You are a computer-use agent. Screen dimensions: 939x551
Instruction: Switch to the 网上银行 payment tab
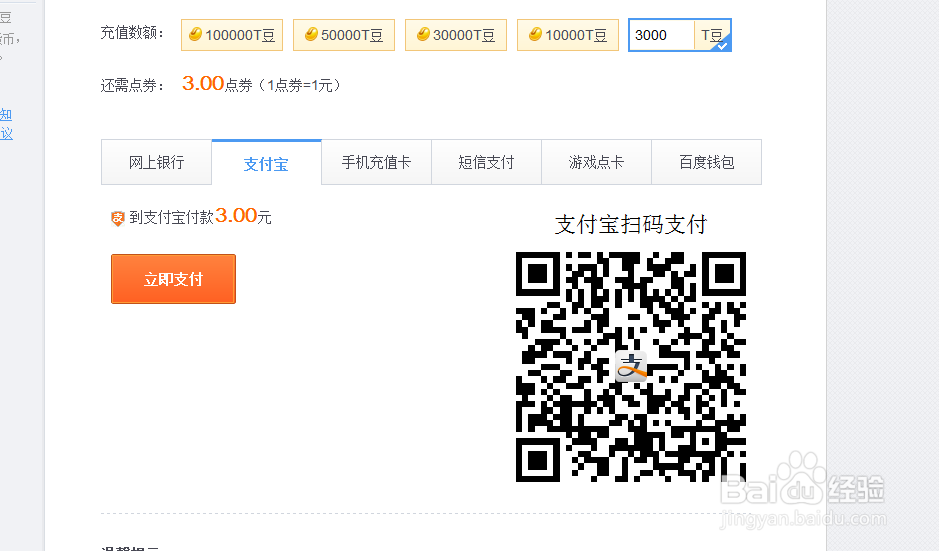(156, 162)
